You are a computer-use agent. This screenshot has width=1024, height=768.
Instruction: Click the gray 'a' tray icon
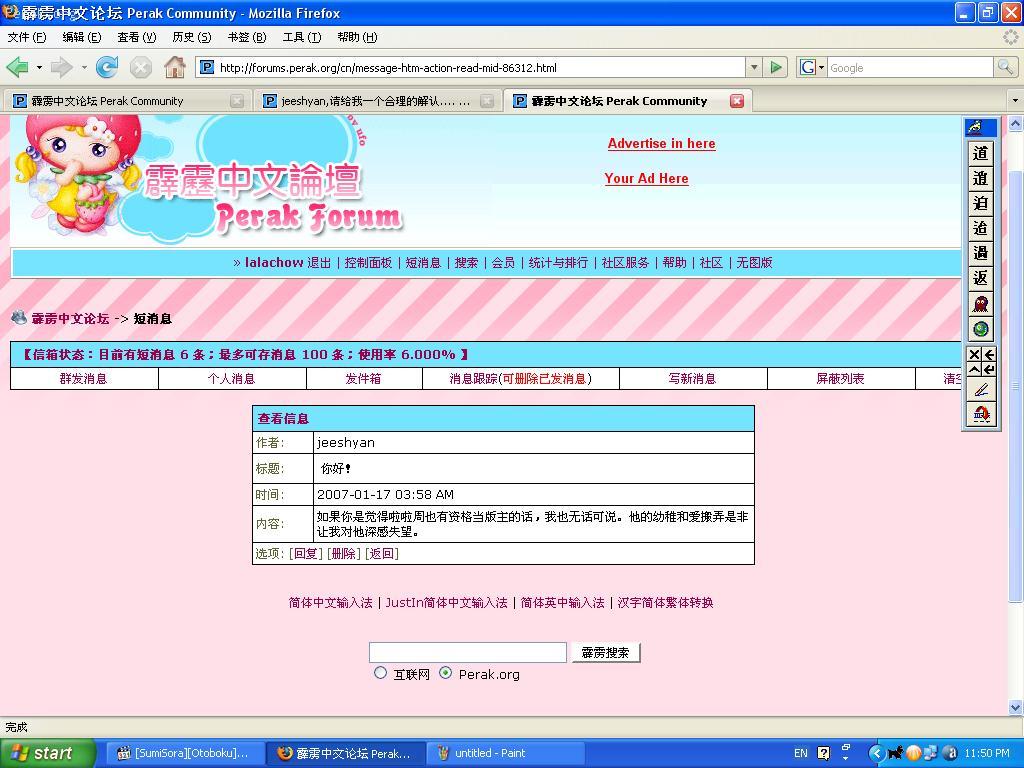(x=950, y=753)
